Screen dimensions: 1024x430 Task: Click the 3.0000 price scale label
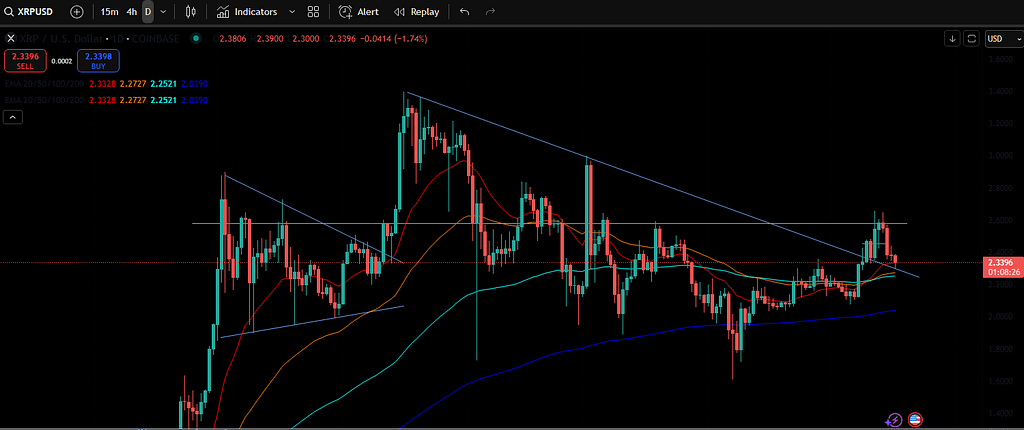(x=1000, y=156)
